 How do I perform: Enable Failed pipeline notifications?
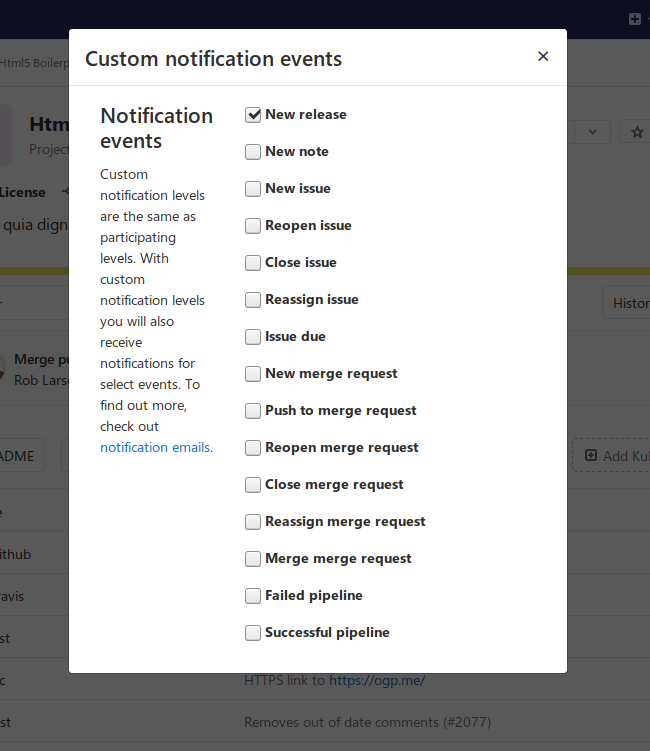(253, 596)
